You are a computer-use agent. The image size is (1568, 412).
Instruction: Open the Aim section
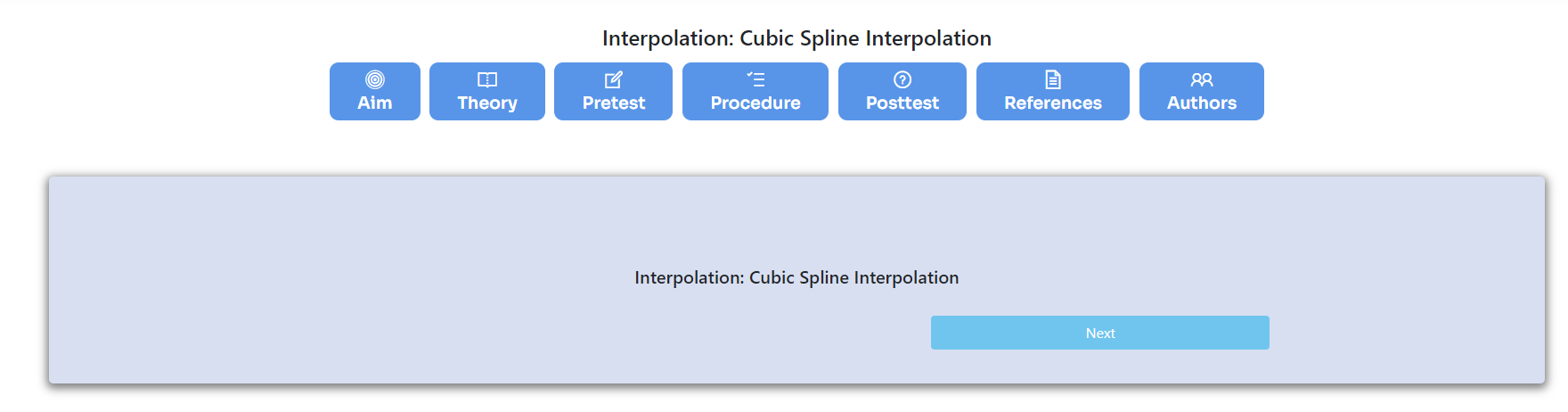click(x=375, y=103)
